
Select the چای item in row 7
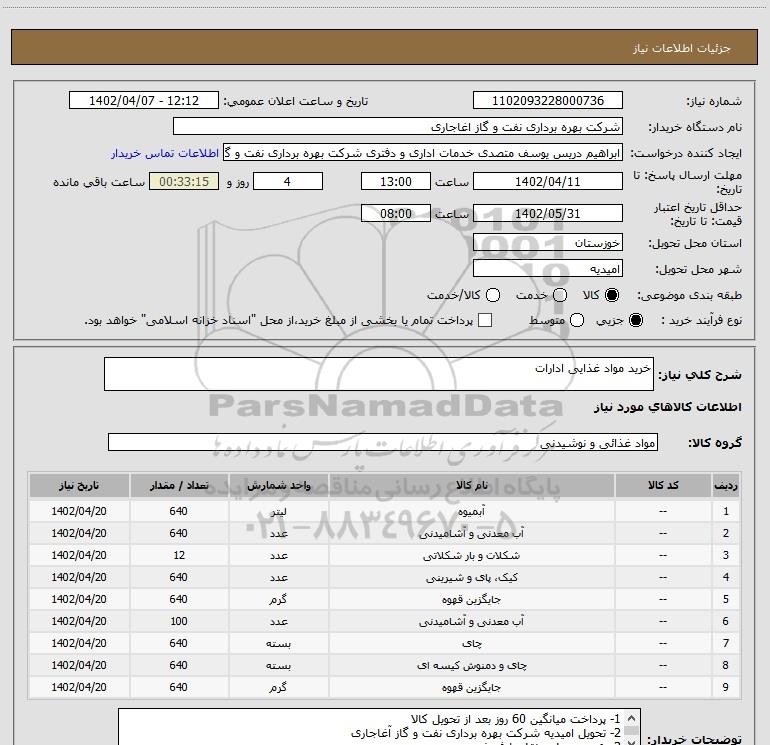pos(471,643)
